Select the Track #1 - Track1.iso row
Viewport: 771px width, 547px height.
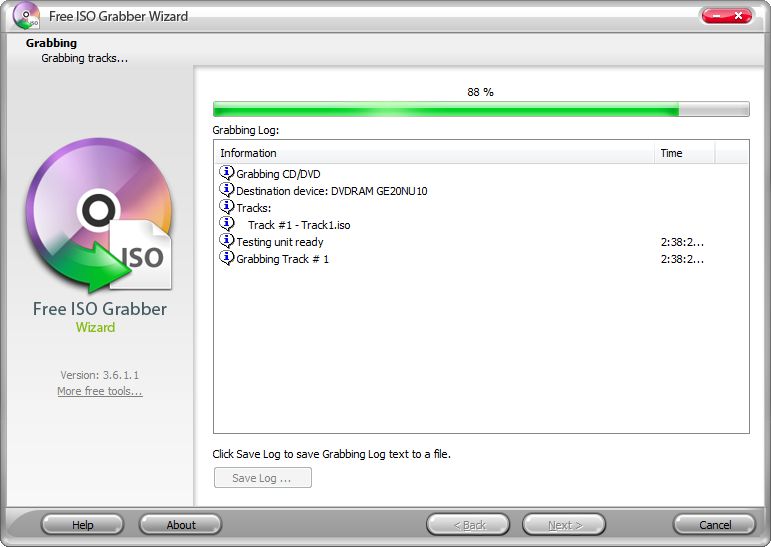point(481,225)
